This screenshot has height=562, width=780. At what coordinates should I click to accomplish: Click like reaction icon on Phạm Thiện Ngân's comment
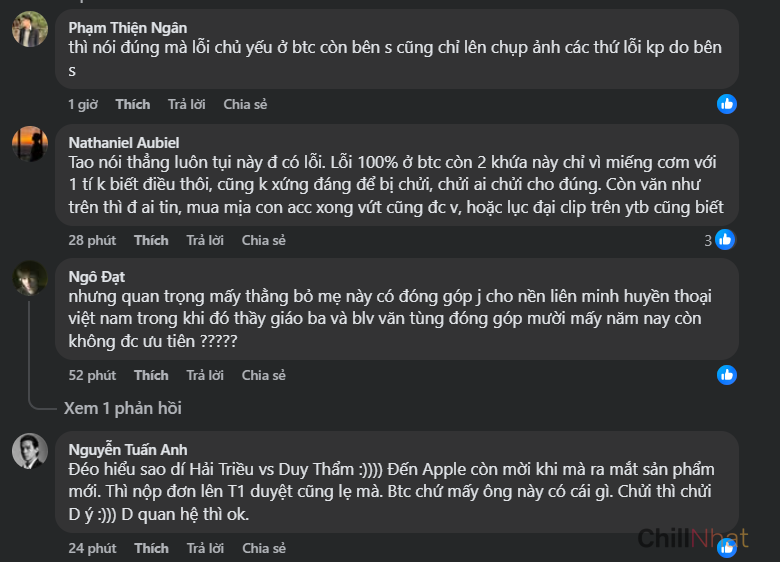(x=727, y=103)
